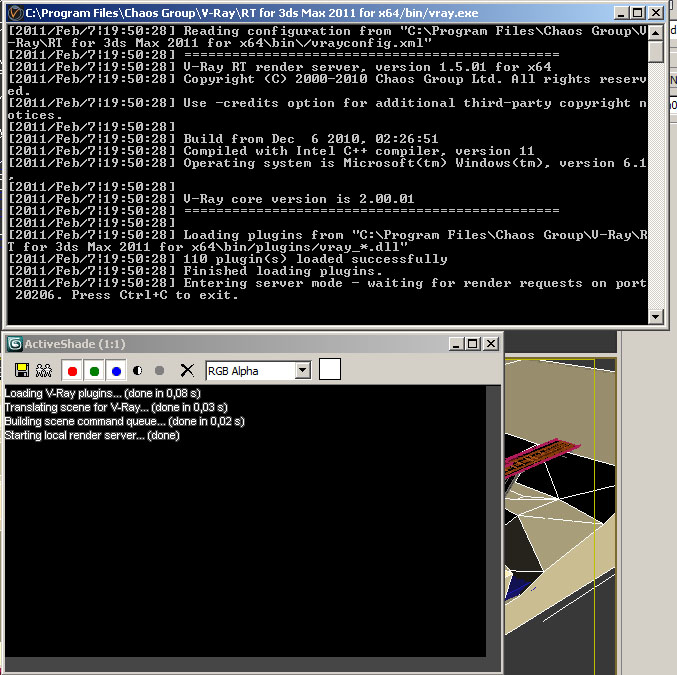Clone the rendered frame window

(x=44, y=370)
